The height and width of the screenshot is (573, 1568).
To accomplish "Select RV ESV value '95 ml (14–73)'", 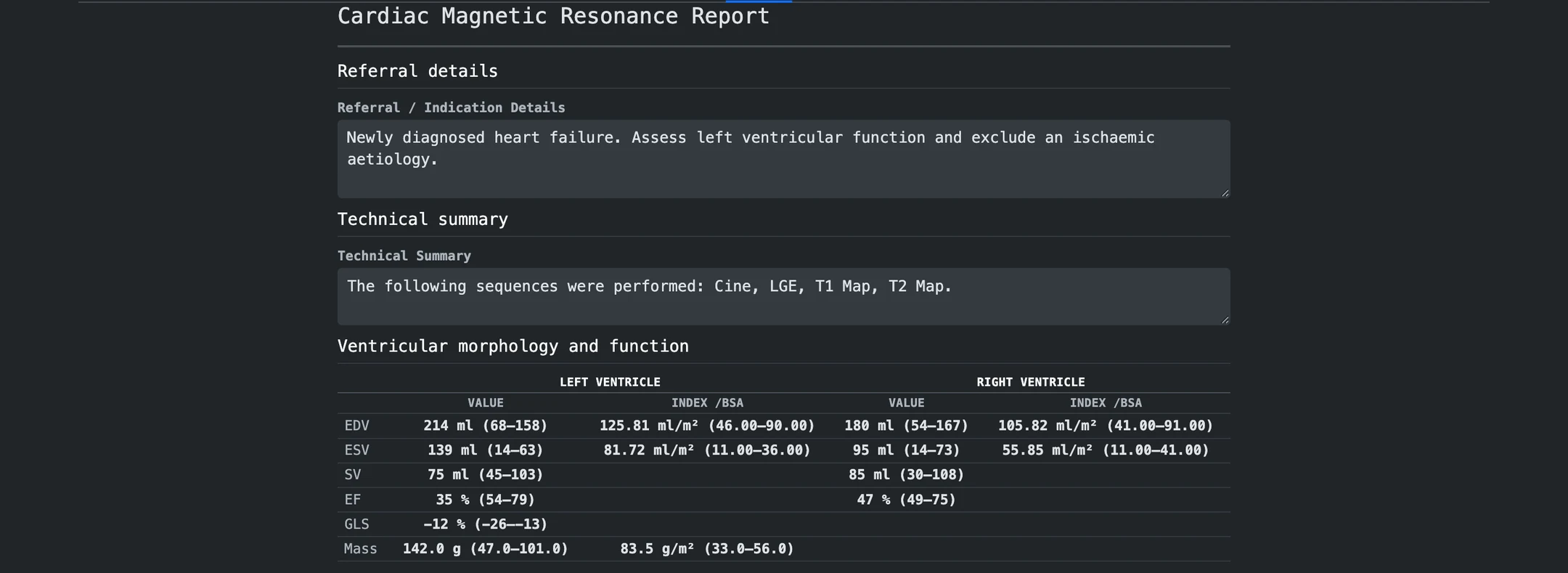I will point(907,450).
